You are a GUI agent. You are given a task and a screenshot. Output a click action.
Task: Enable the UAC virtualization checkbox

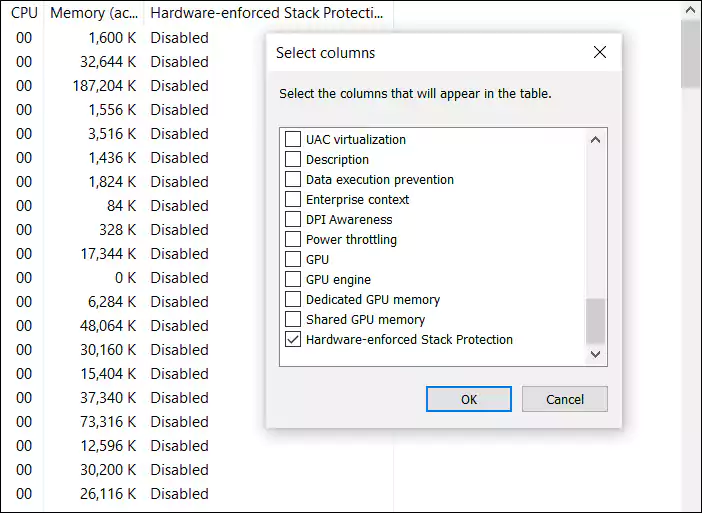click(293, 139)
